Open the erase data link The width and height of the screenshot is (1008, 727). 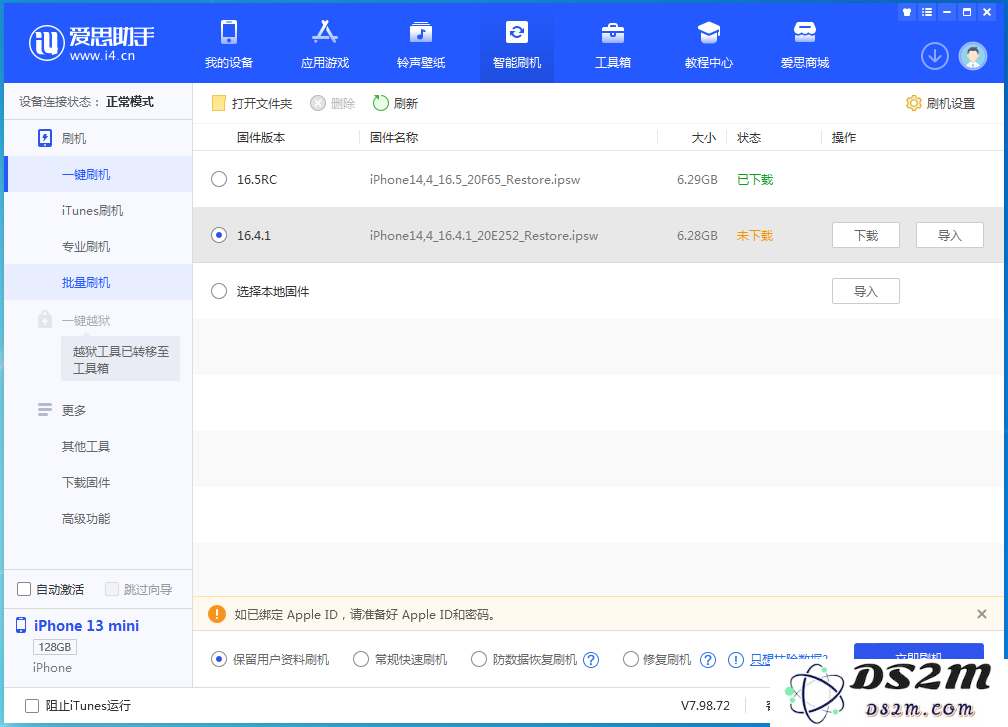(x=789, y=659)
